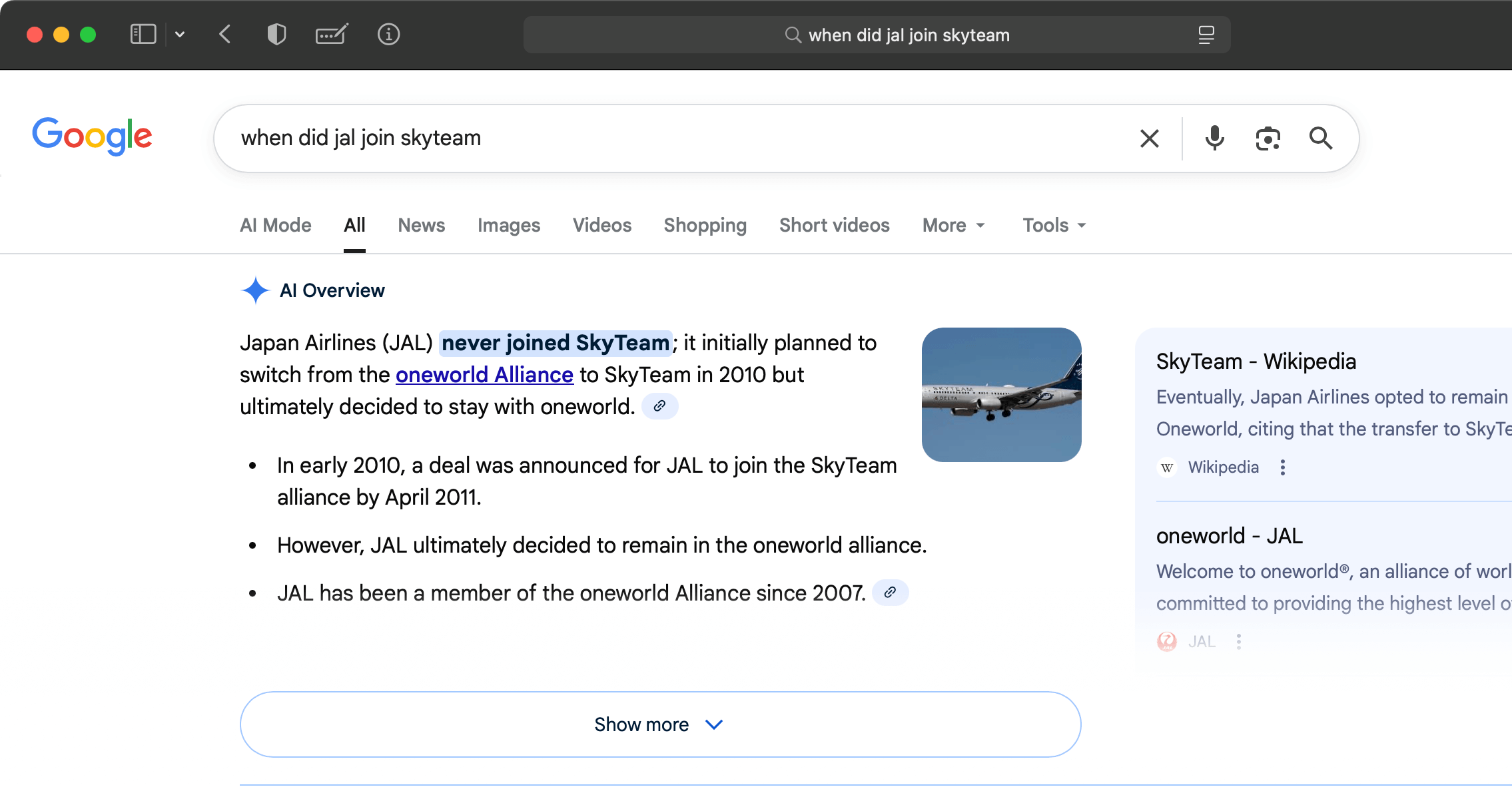Activate voice search with the microphone icon

click(1214, 138)
